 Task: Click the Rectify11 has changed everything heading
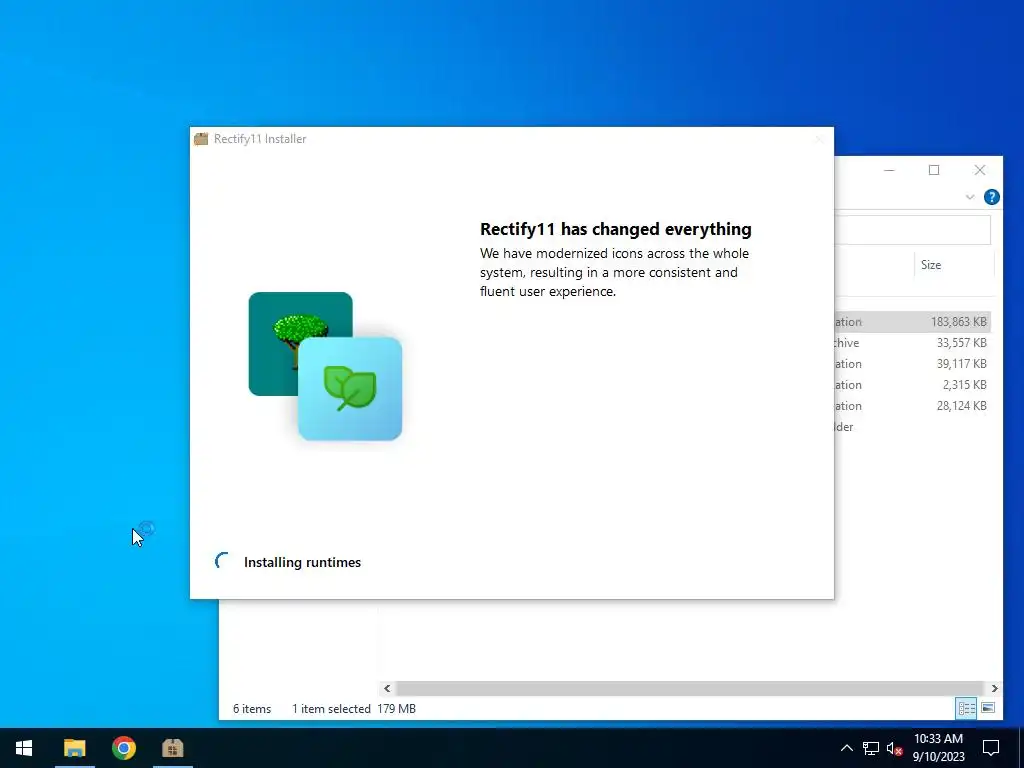pyautogui.click(x=616, y=229)
